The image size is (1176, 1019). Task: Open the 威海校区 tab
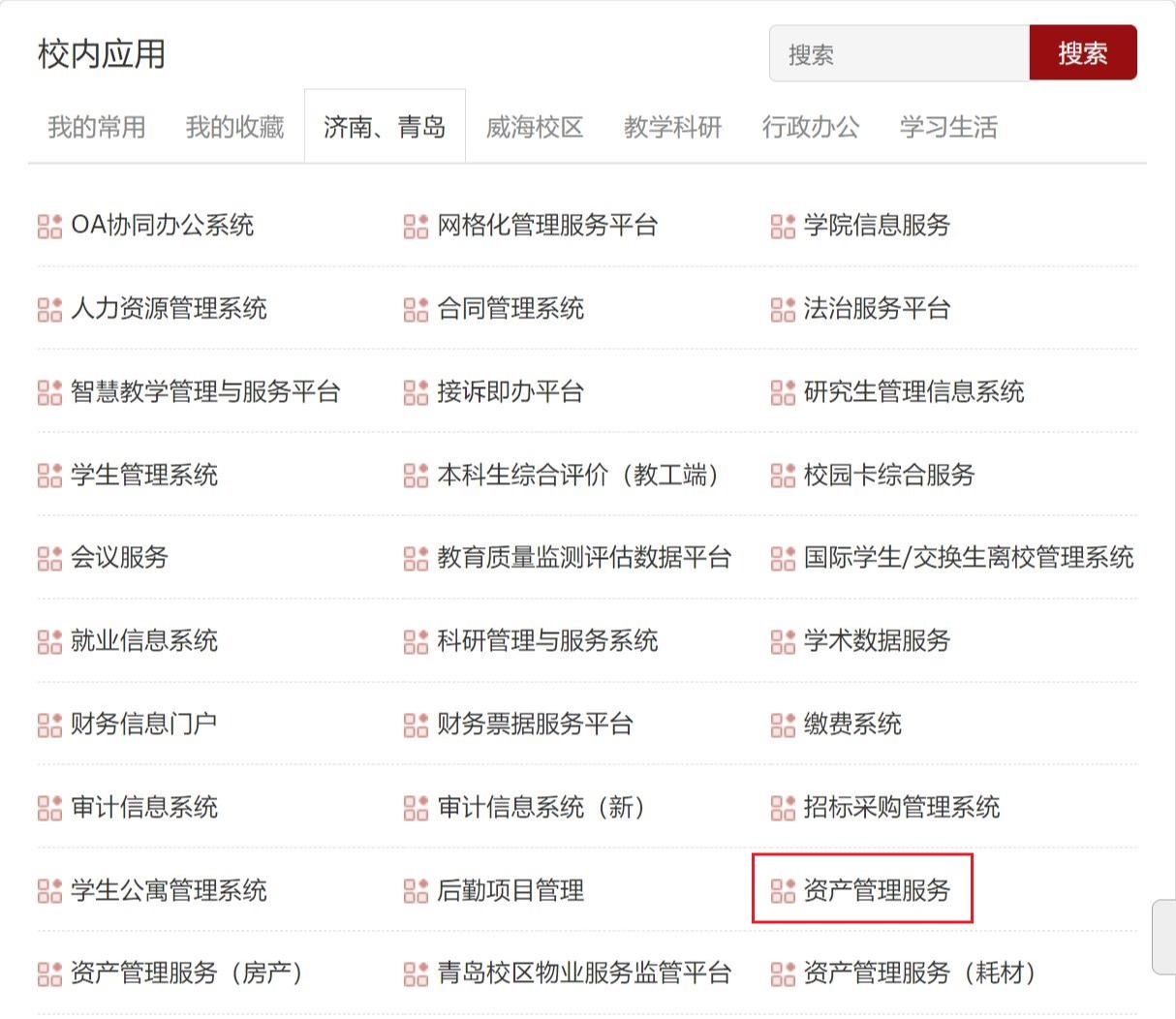click(535, 127)
